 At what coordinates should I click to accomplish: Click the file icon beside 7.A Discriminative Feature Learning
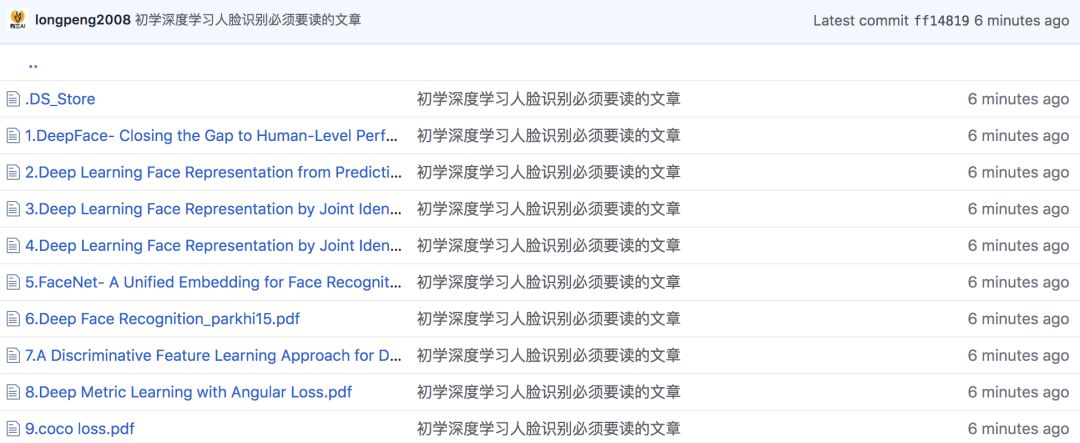tap(13, 356)
